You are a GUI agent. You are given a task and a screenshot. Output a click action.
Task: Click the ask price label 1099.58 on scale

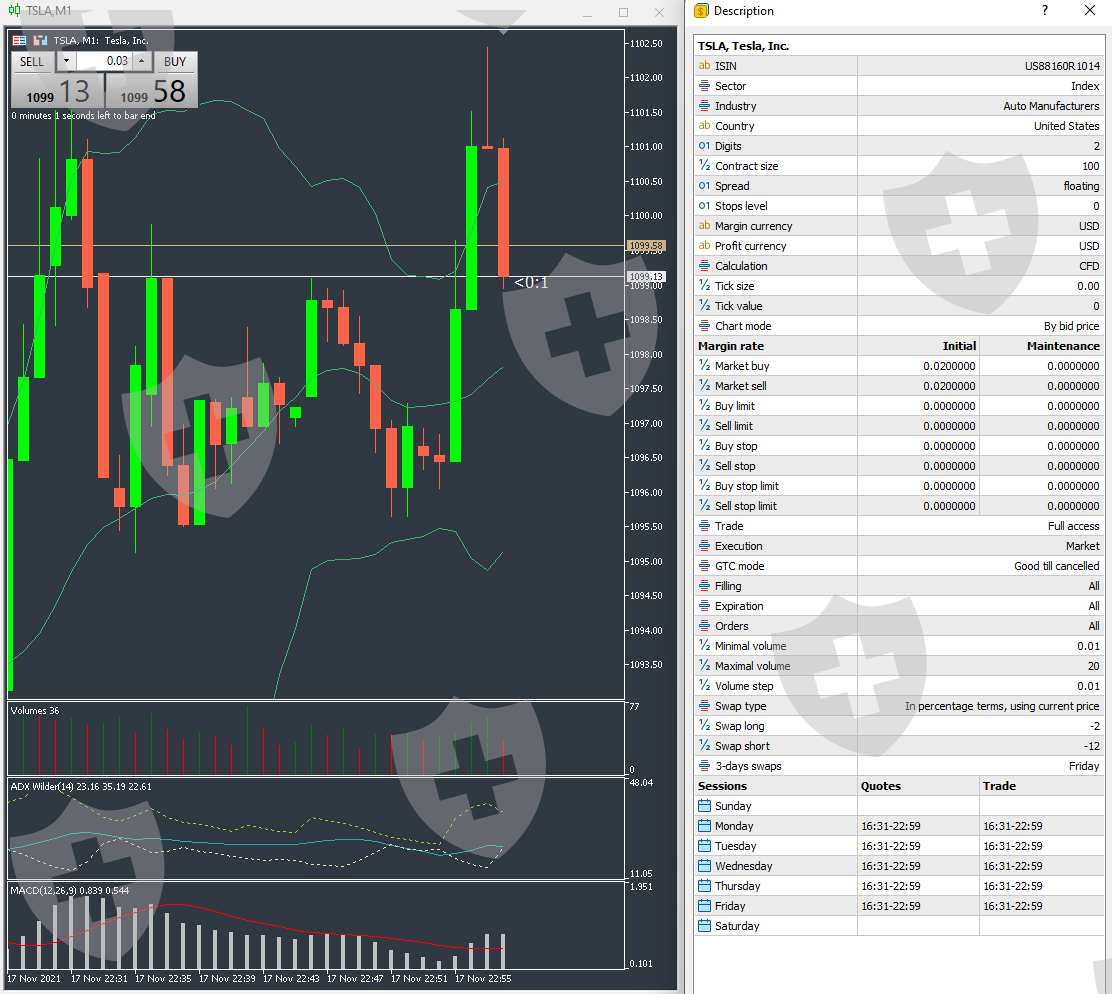coord(646,245)
